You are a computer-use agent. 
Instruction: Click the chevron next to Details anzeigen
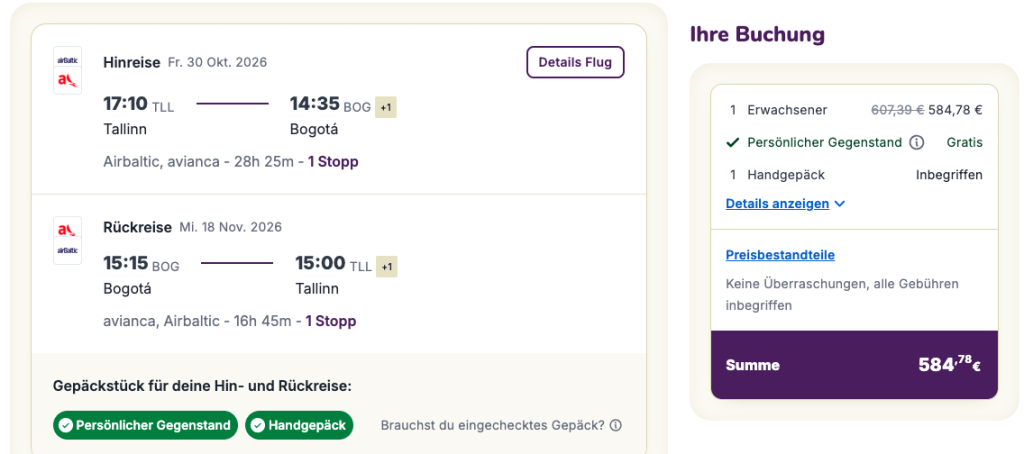pos(840,204)
